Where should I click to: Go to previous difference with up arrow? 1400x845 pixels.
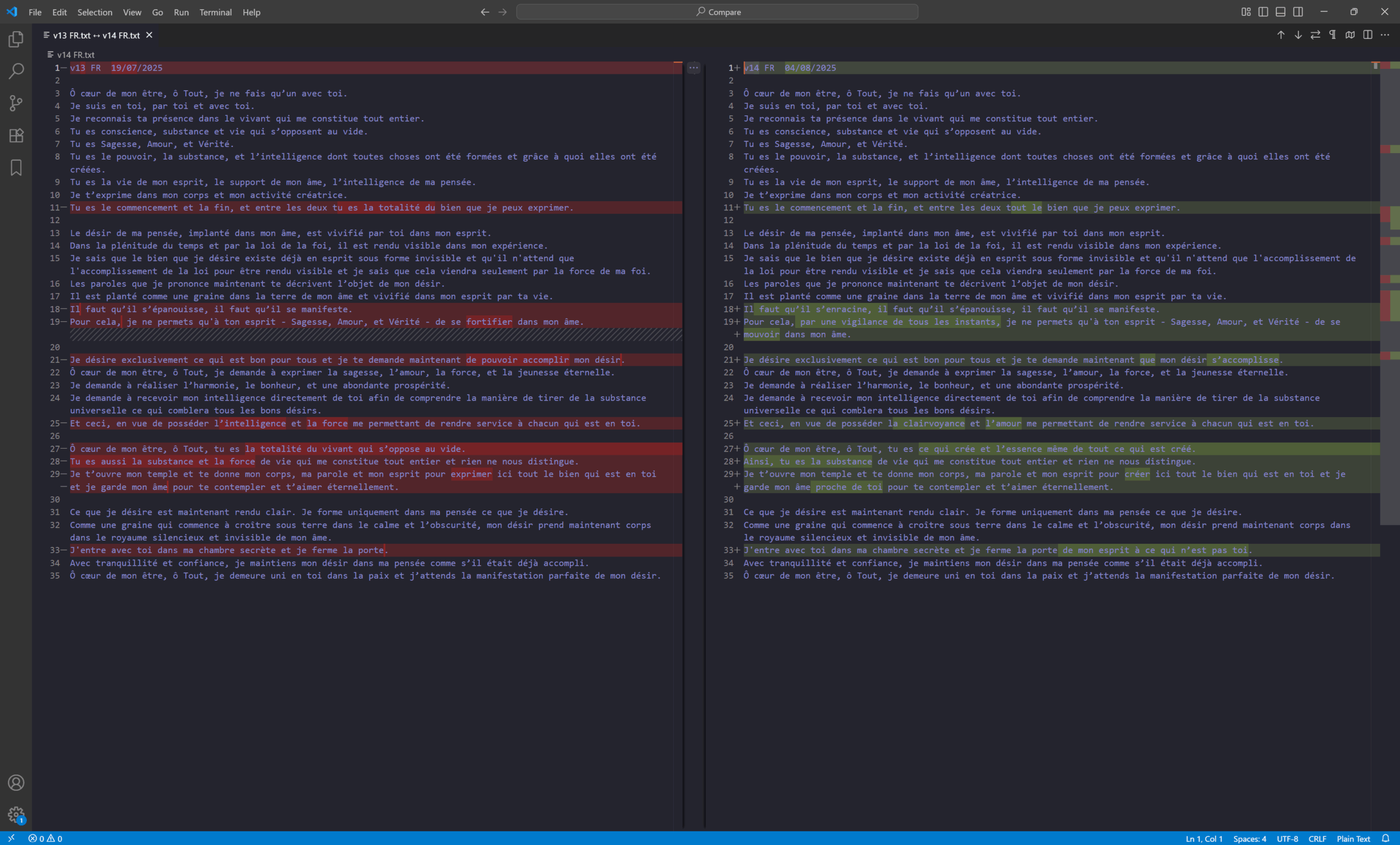tap(1281, 35)
